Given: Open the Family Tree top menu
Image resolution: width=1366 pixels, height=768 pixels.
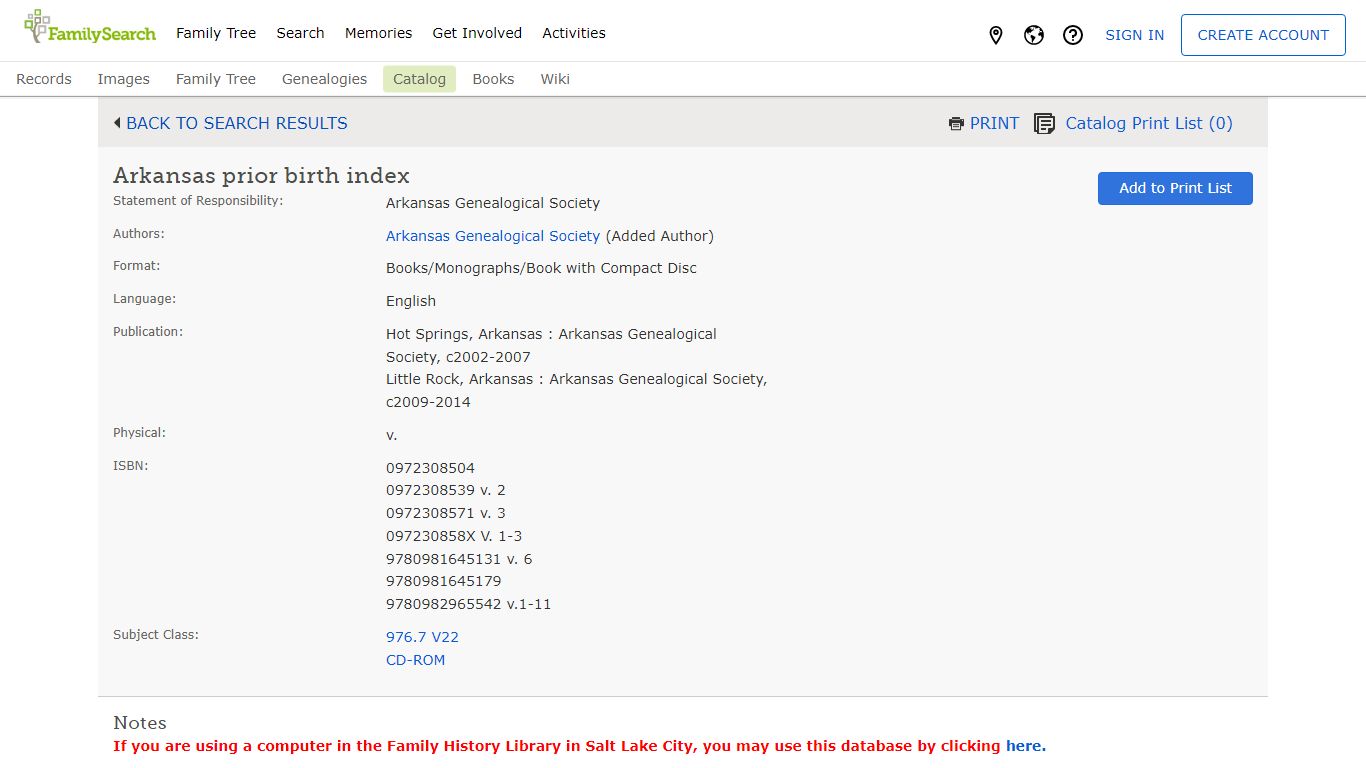Looking at the screenshot, I should click(x=216, y=33).
